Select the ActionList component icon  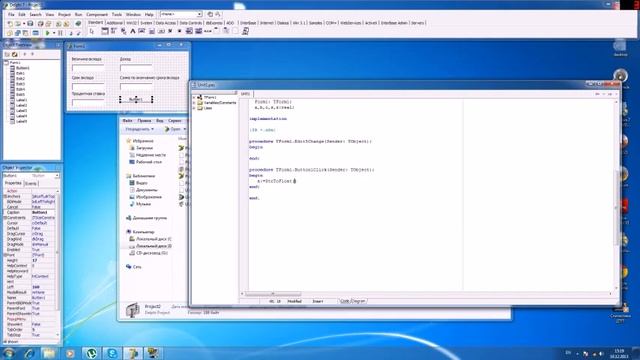[245, 31]
